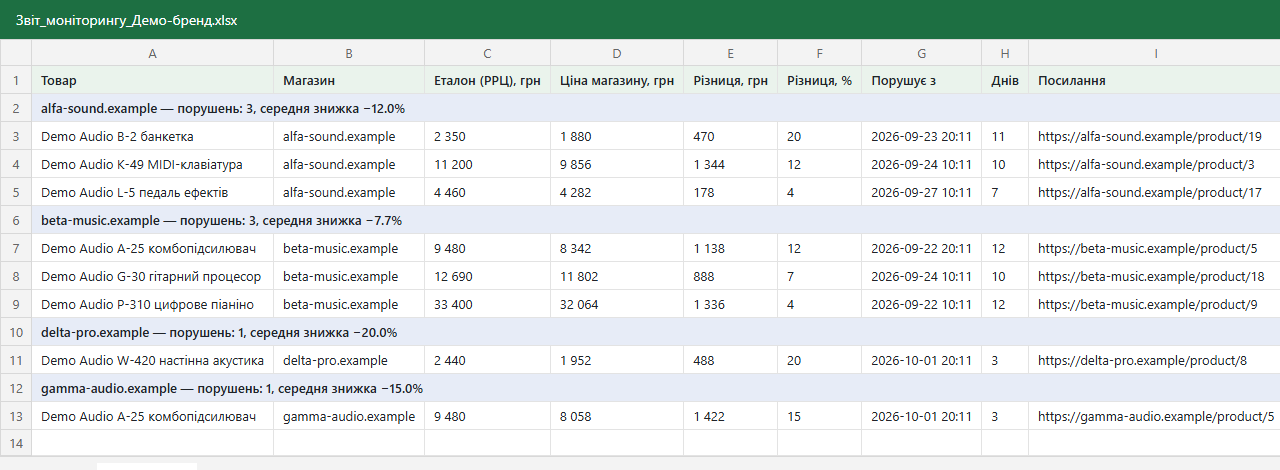Click the 'Різниця, %' header cell
Viewport: 1280px width, 470px height.
pyautogui.click(x=819, y=80)
